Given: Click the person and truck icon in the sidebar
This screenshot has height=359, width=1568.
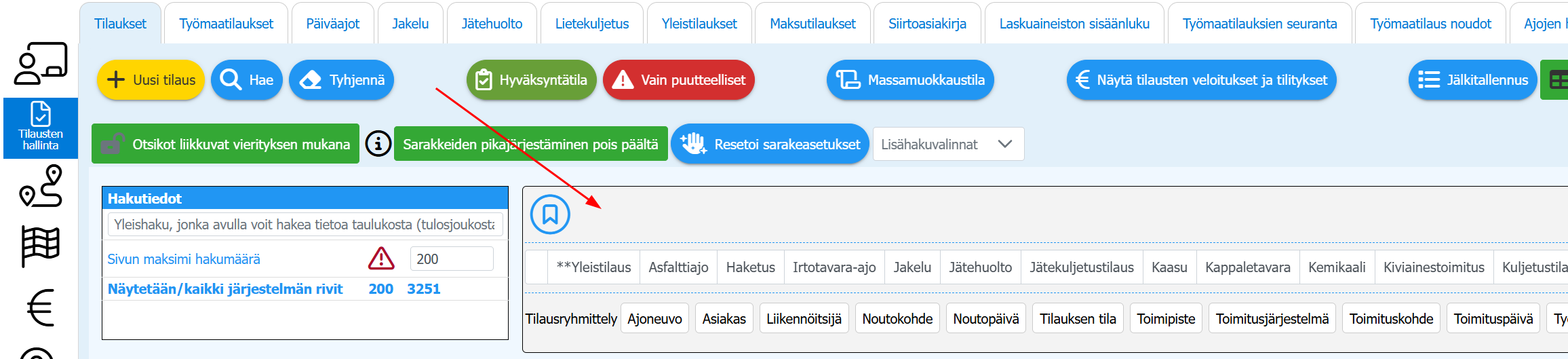Looking at the screenshot, I should pos(41,63).
